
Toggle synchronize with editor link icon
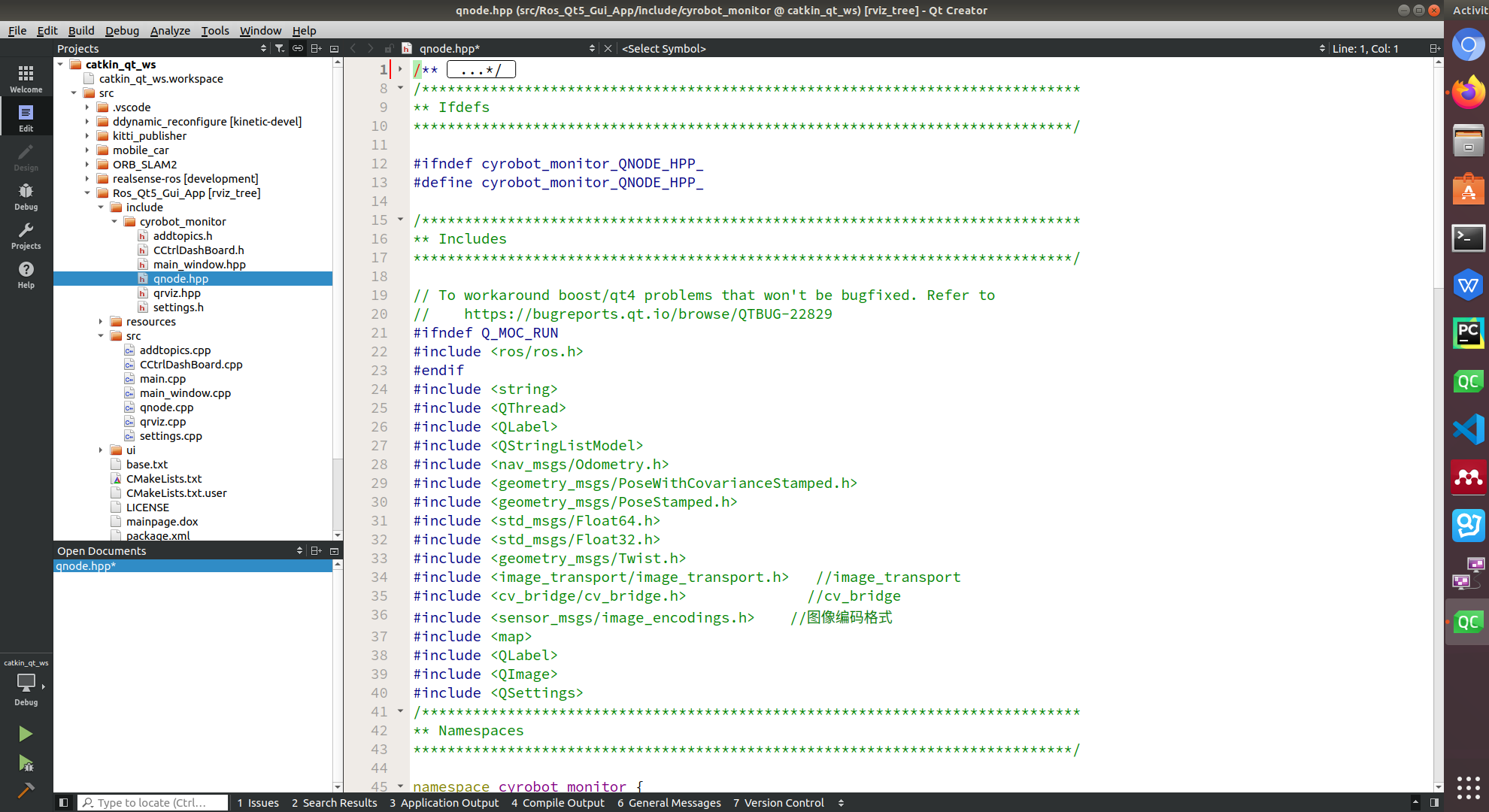[298, 48]
